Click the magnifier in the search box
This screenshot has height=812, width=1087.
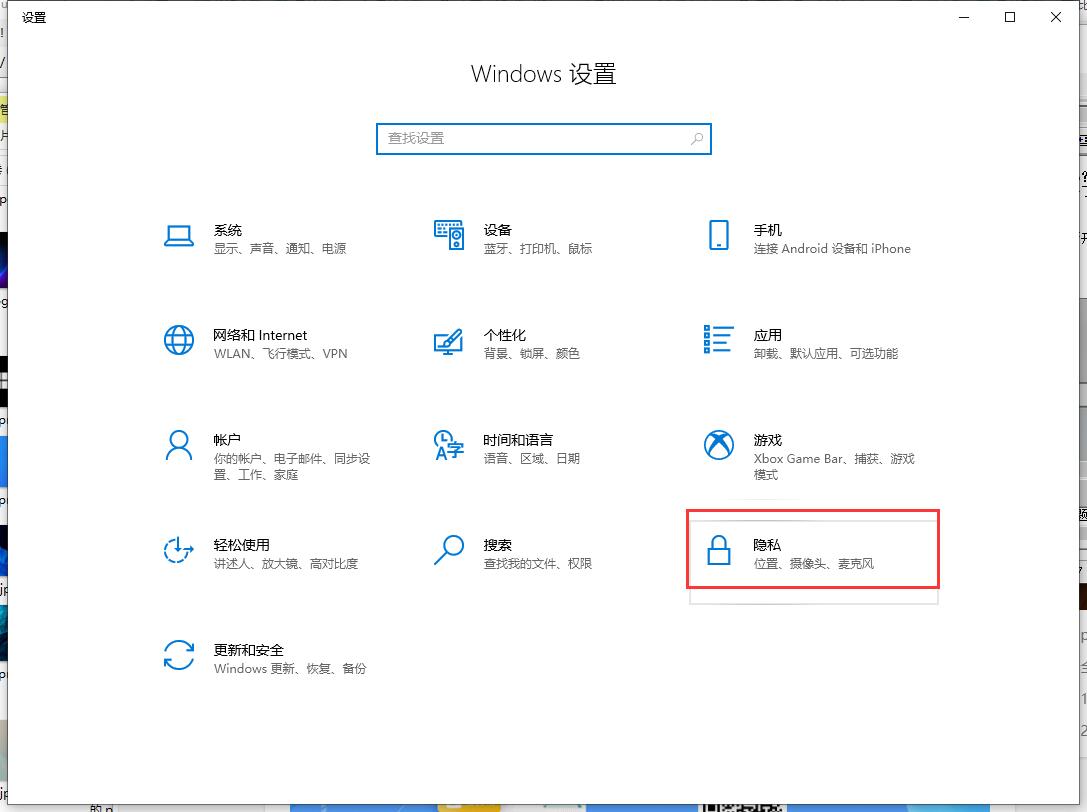(697, 139)
